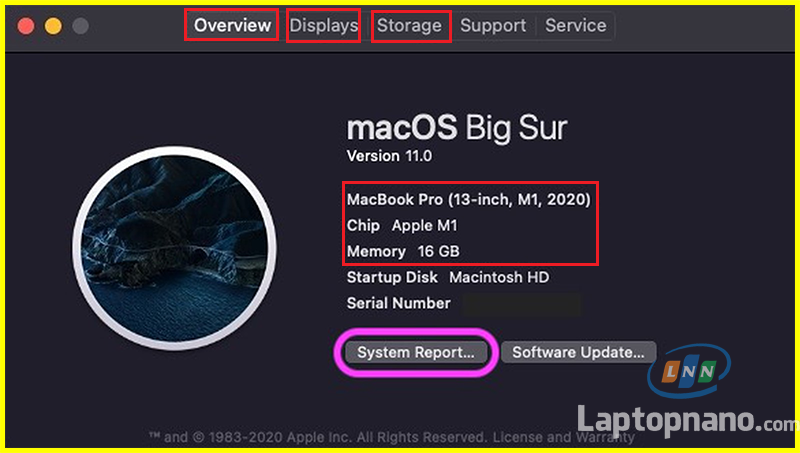Click the Version 11.0 text

click(x=390, y=156)
